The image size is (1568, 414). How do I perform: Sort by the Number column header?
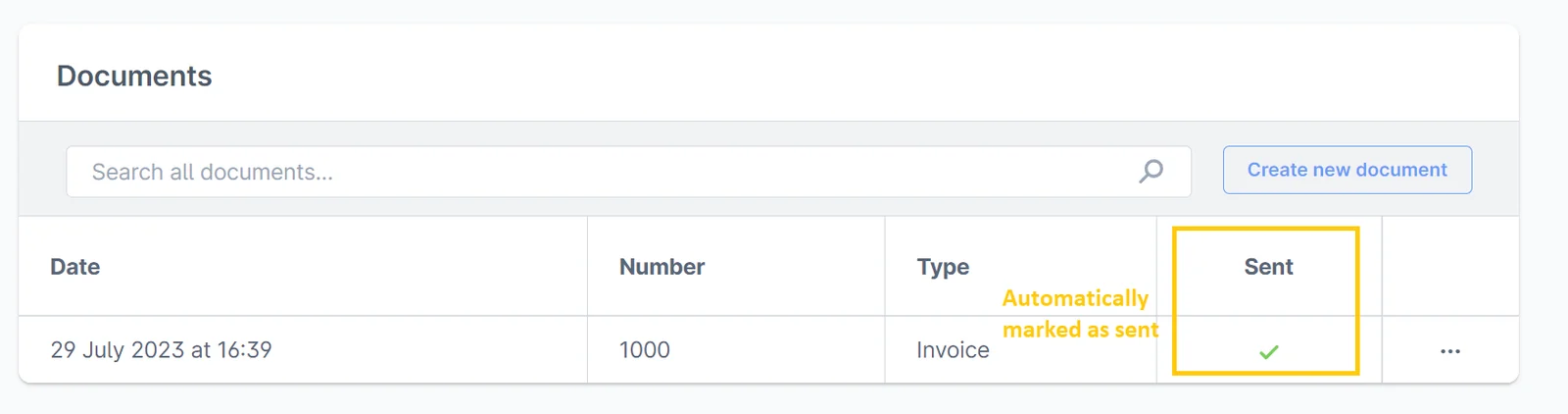point(661,267)
